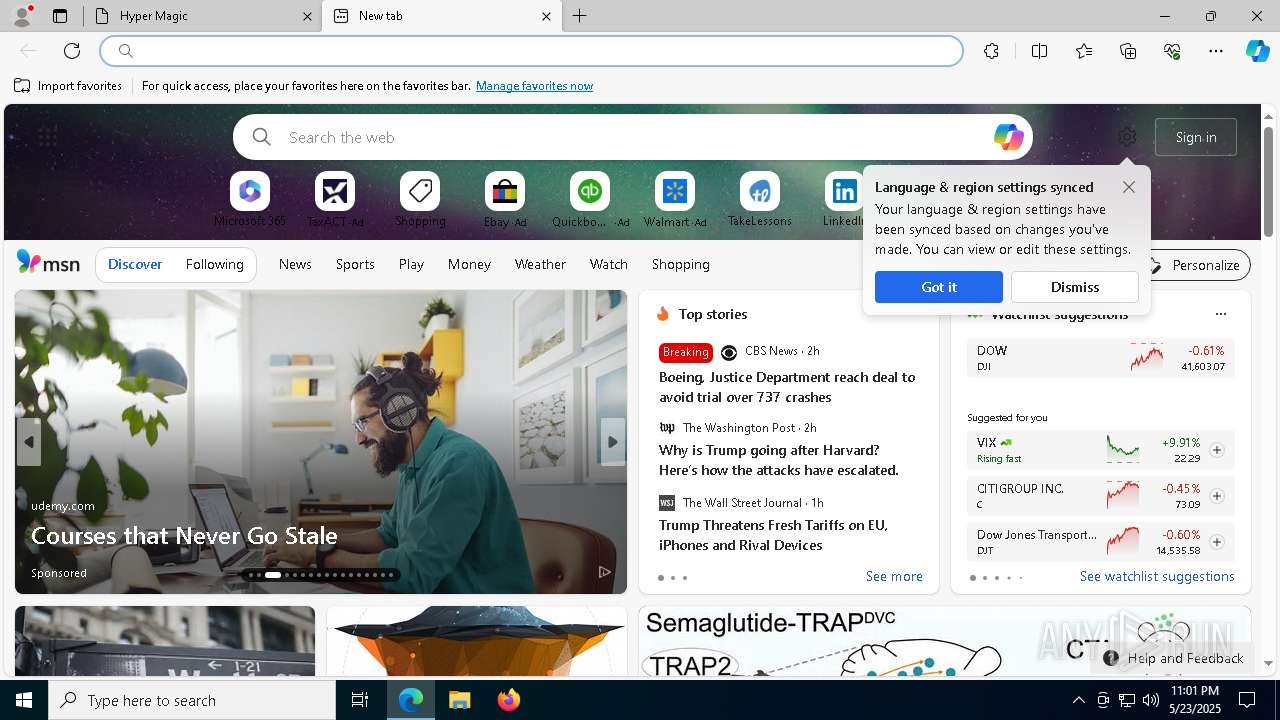Image resolution: width=1280 pixels, height=720 pixels.
Task: Click the Search the web box
Action: tap(632, 137)
